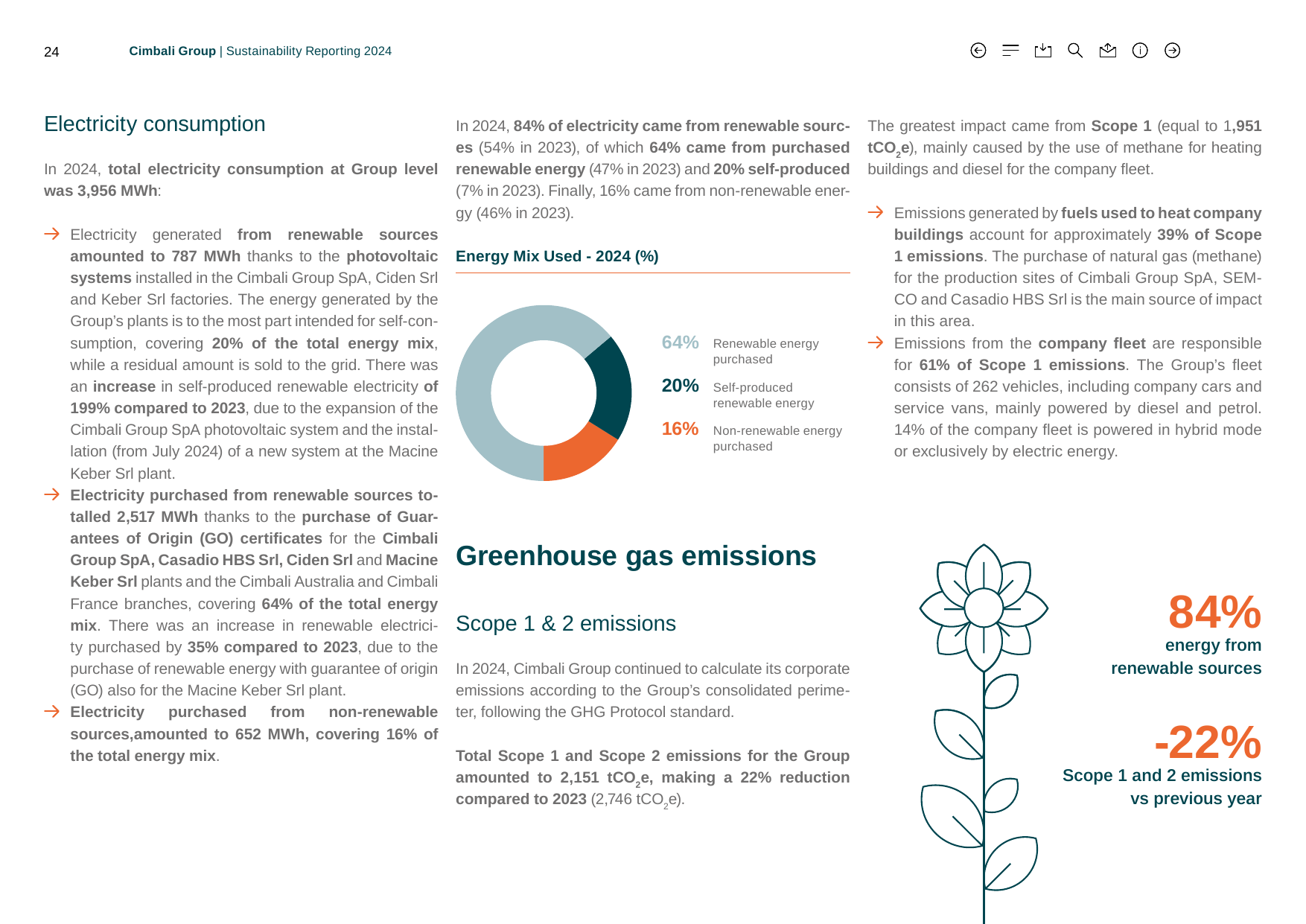
Task: Click arrow bullet before 'Electricity purchased from renewable'
Action: coord(52,494)
